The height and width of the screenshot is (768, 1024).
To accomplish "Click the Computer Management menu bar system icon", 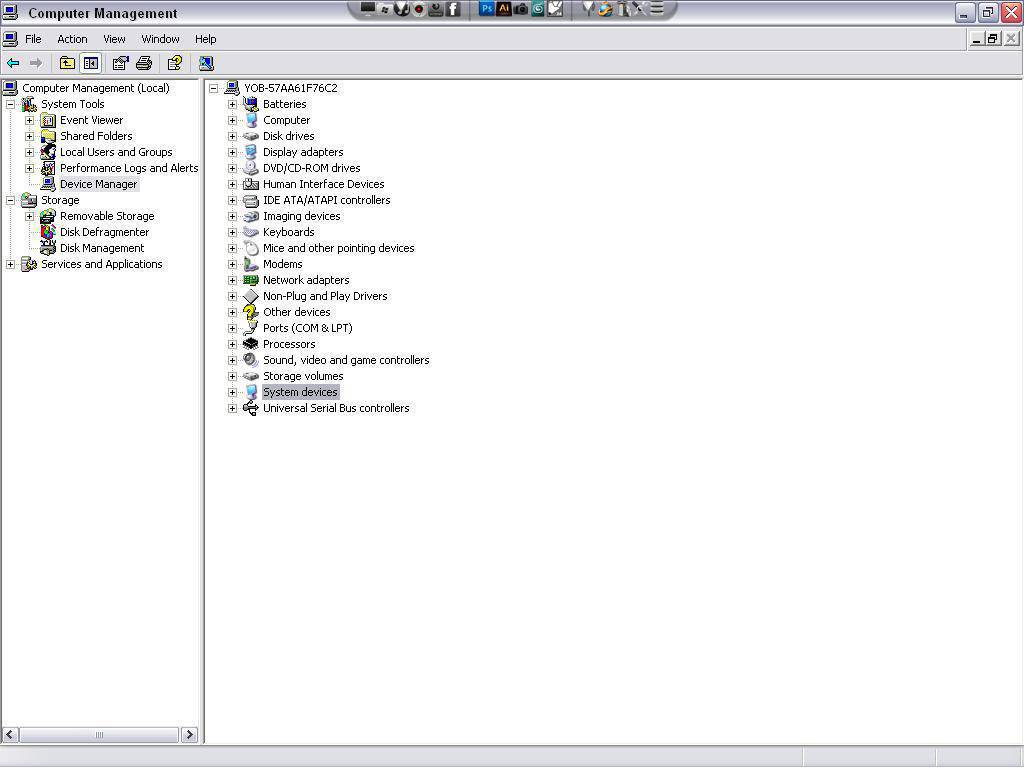I will [x=10, y=39].
